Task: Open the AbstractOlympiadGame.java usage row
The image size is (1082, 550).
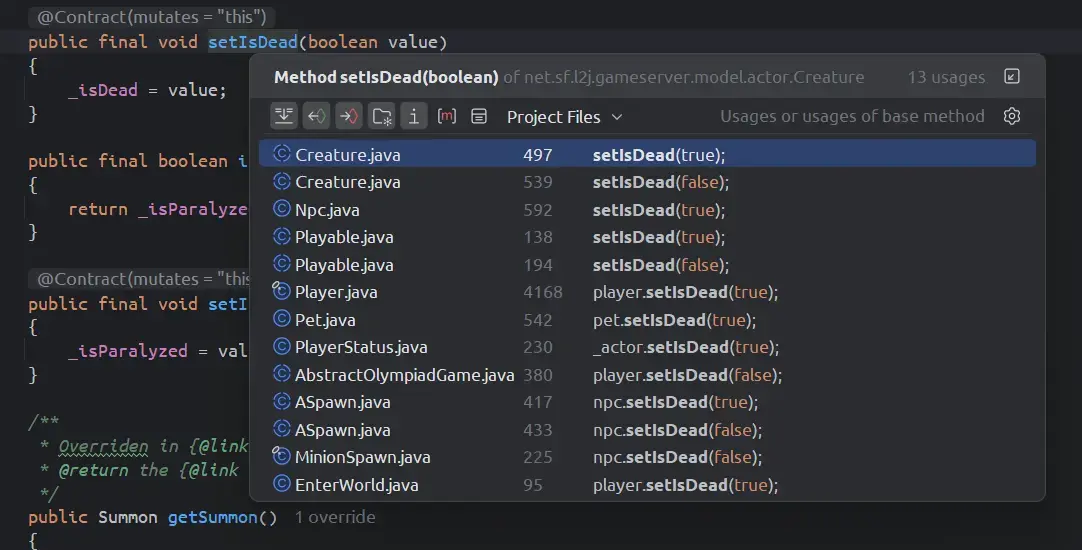Action: pos(647,375)
